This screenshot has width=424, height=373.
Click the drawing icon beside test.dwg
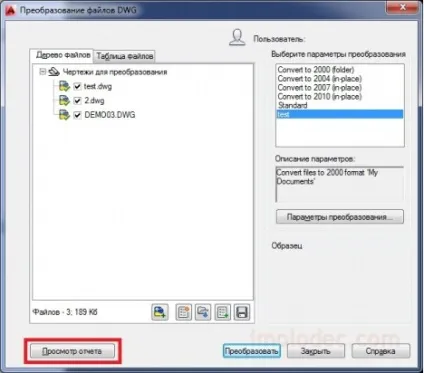pos(64,86)
